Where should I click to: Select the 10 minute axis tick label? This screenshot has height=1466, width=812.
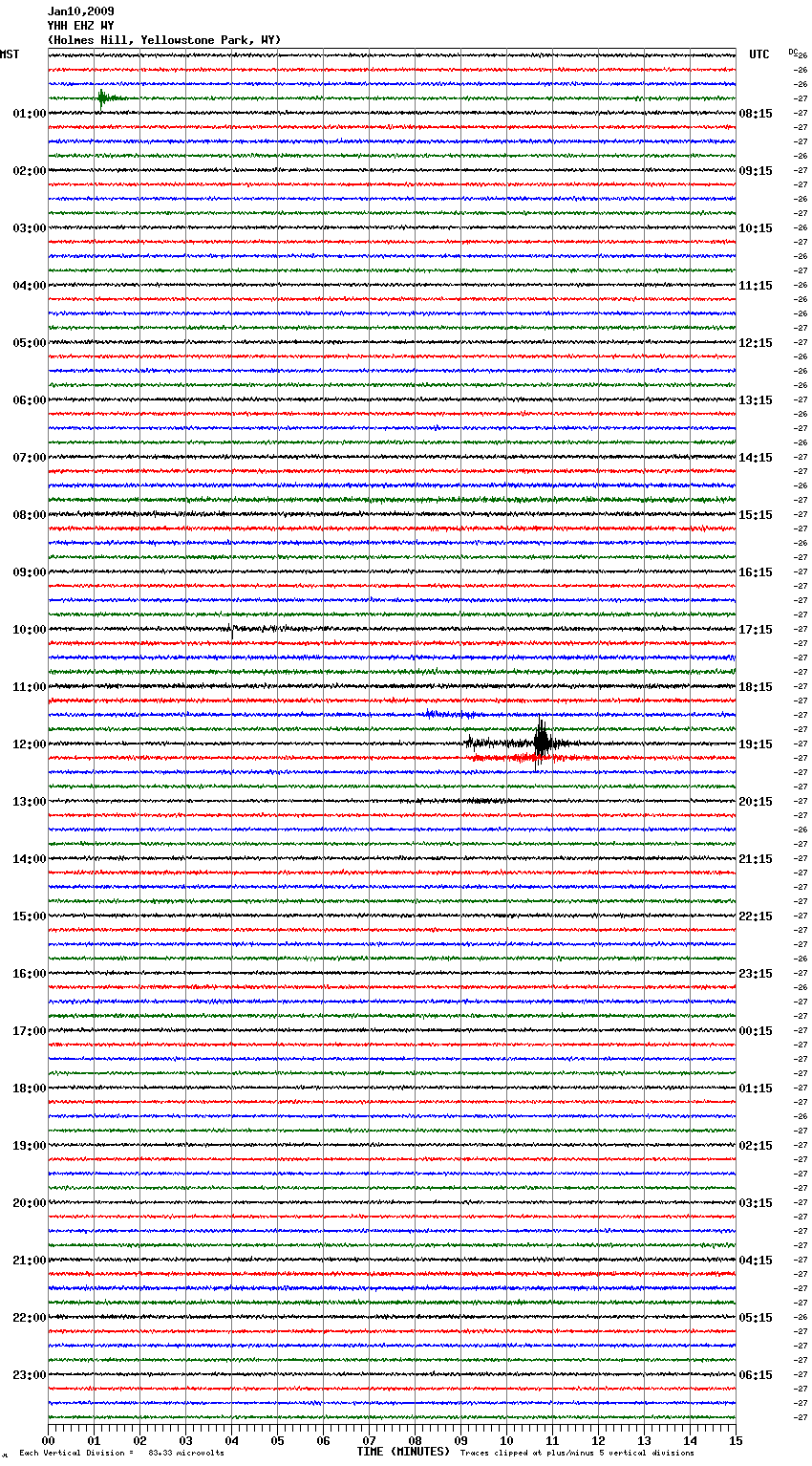coord(506,1440)
